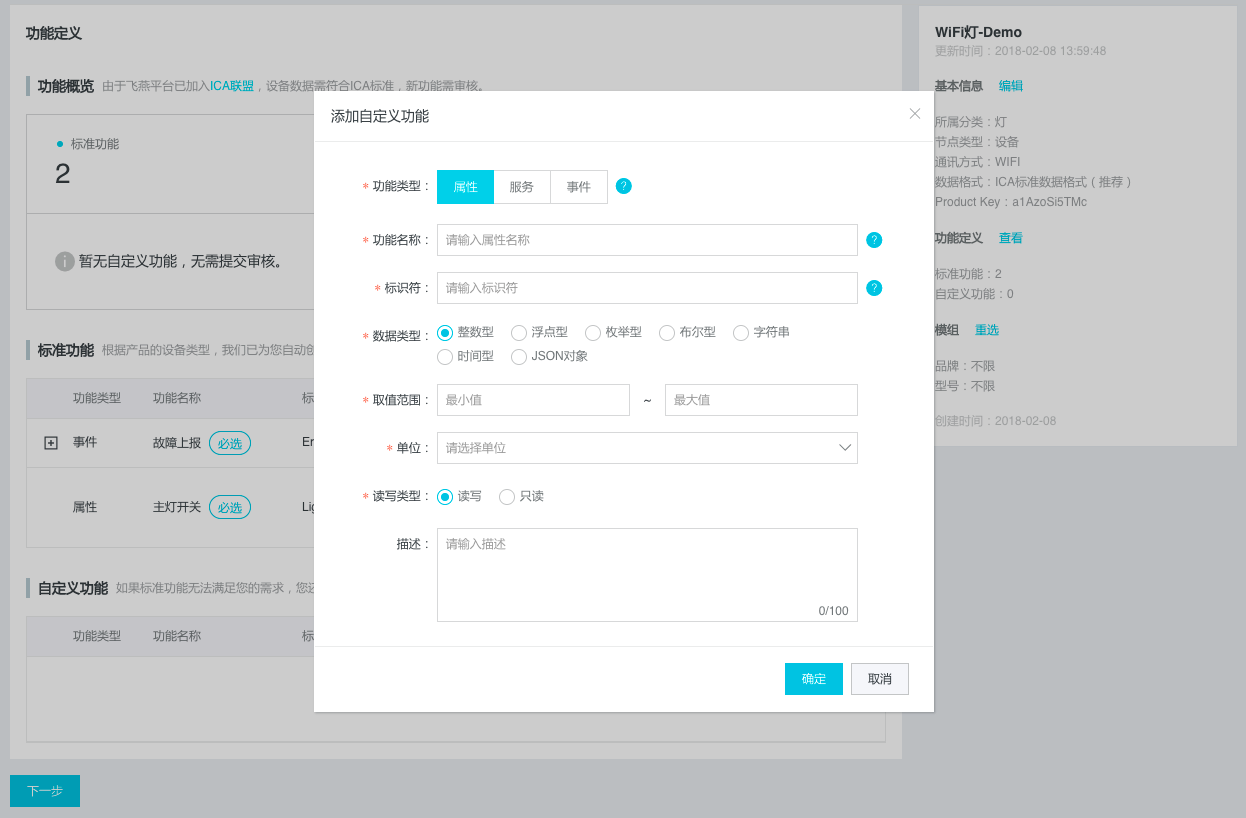The width and height of the screenshot is (1246, 818).
Task: Open the 单位 unit dropdown
Action: pyautogui.click(x=646, y=448)
